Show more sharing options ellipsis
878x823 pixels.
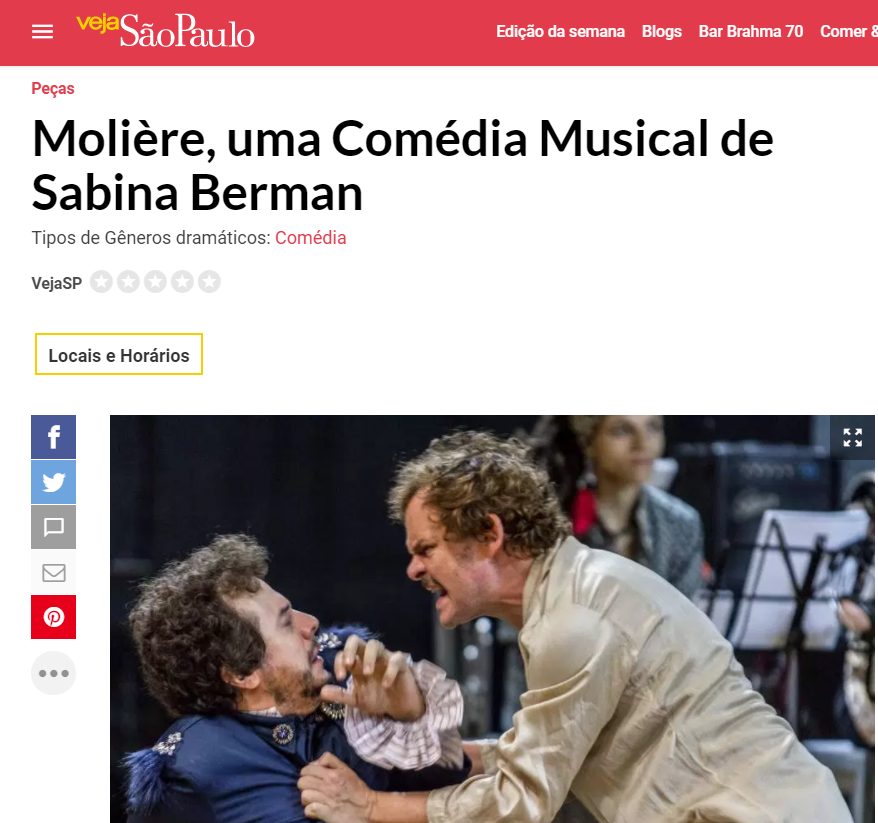pyautogui.click(x=53, y=673)
